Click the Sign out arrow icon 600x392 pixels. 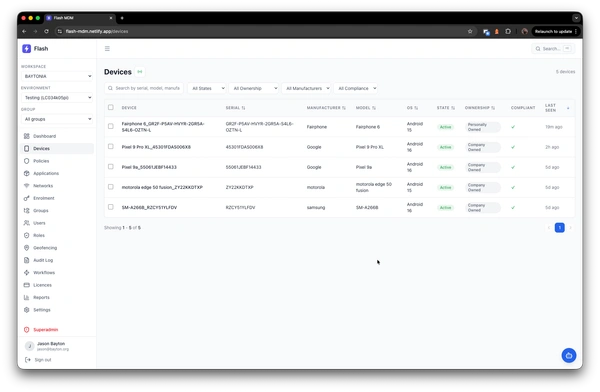coord(28,359)
